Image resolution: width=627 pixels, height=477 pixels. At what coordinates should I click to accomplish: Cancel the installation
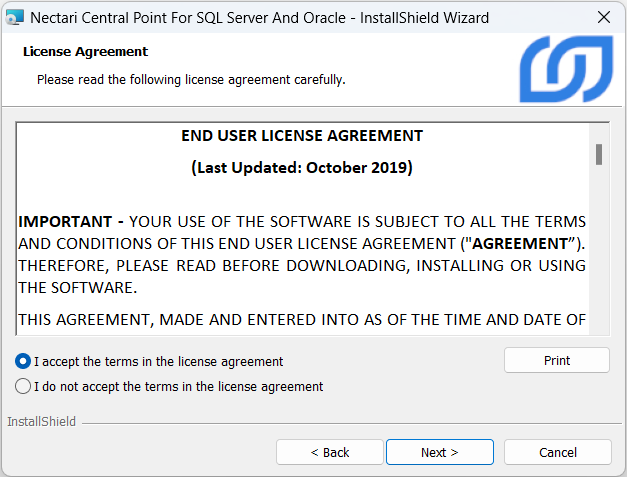point(557,452)
